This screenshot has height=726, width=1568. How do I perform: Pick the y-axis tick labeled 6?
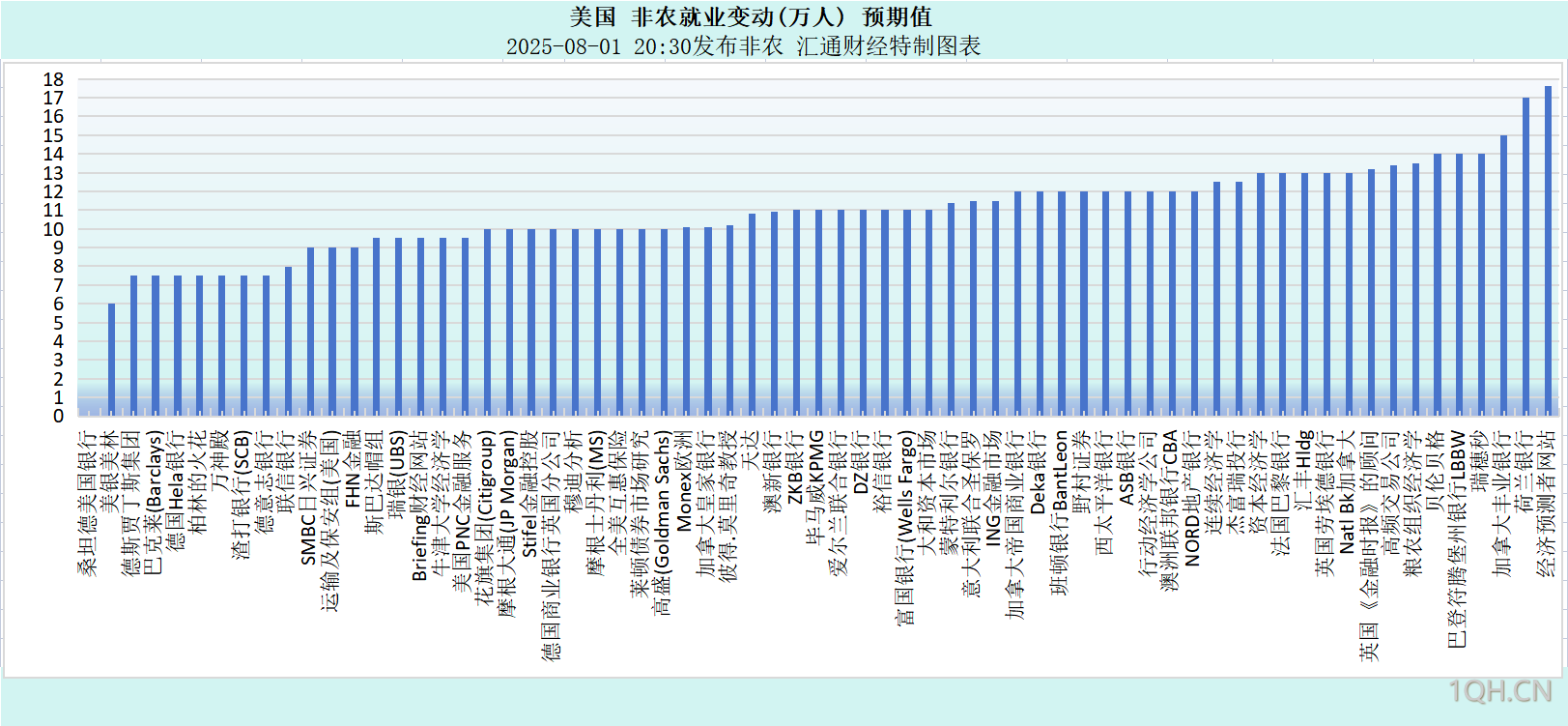58,304
